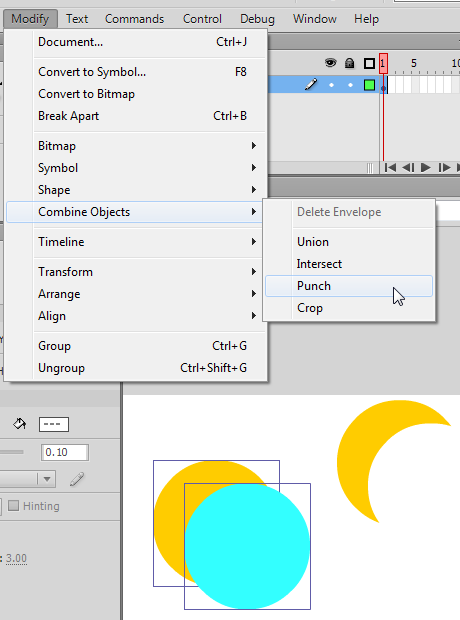The image size is (460, 620).
Task: Click the stroke height field showing 0.10
Action: pos(65,452)
